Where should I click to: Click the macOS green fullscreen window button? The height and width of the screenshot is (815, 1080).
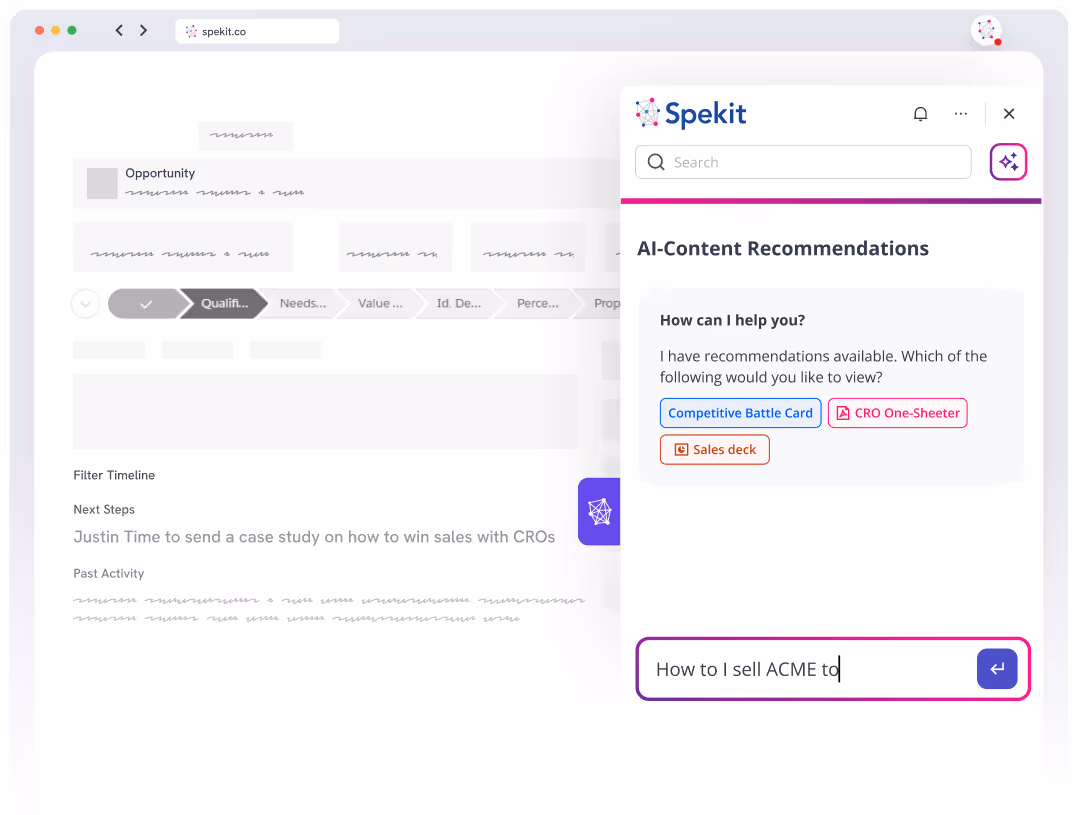tap(72, 30)
